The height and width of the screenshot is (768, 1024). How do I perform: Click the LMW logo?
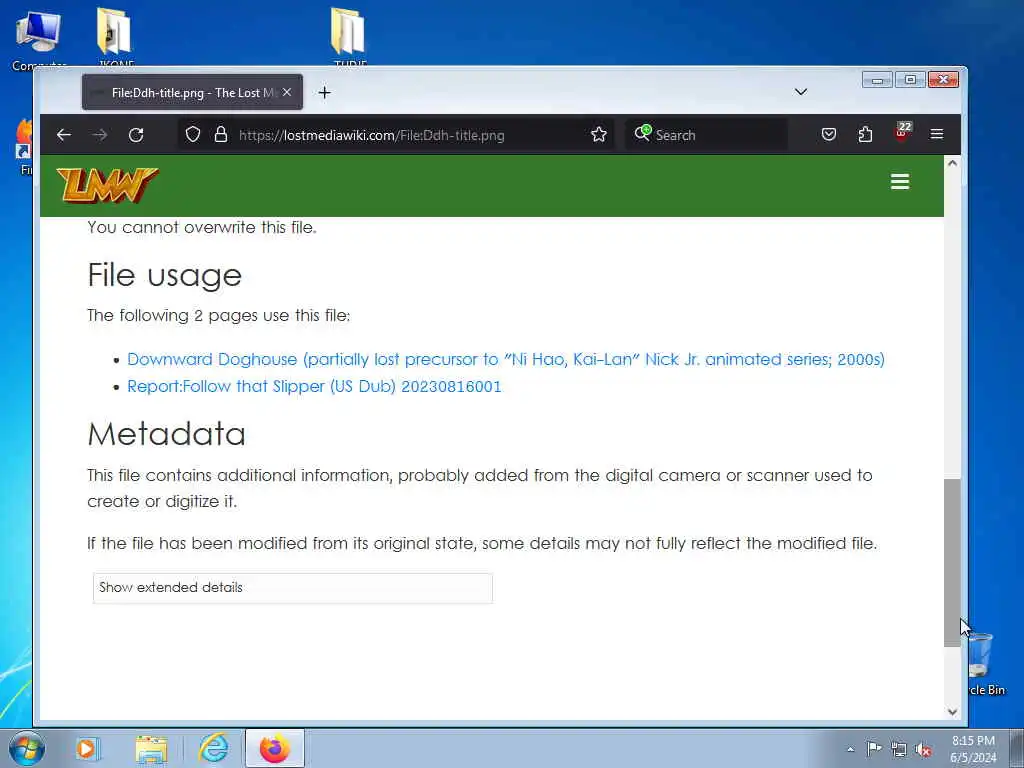pos(107,185)
